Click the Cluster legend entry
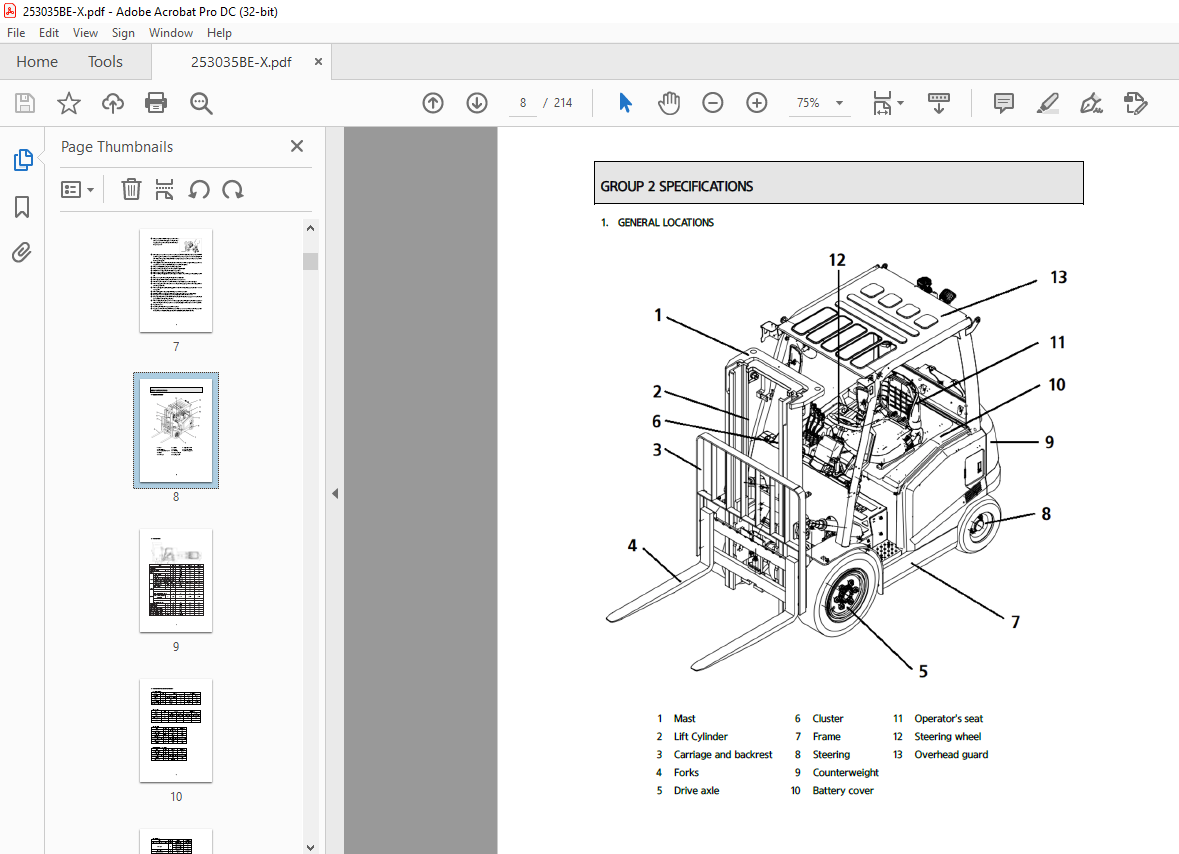This screenshot has width=1179, height=854. [x=828, y=719]
